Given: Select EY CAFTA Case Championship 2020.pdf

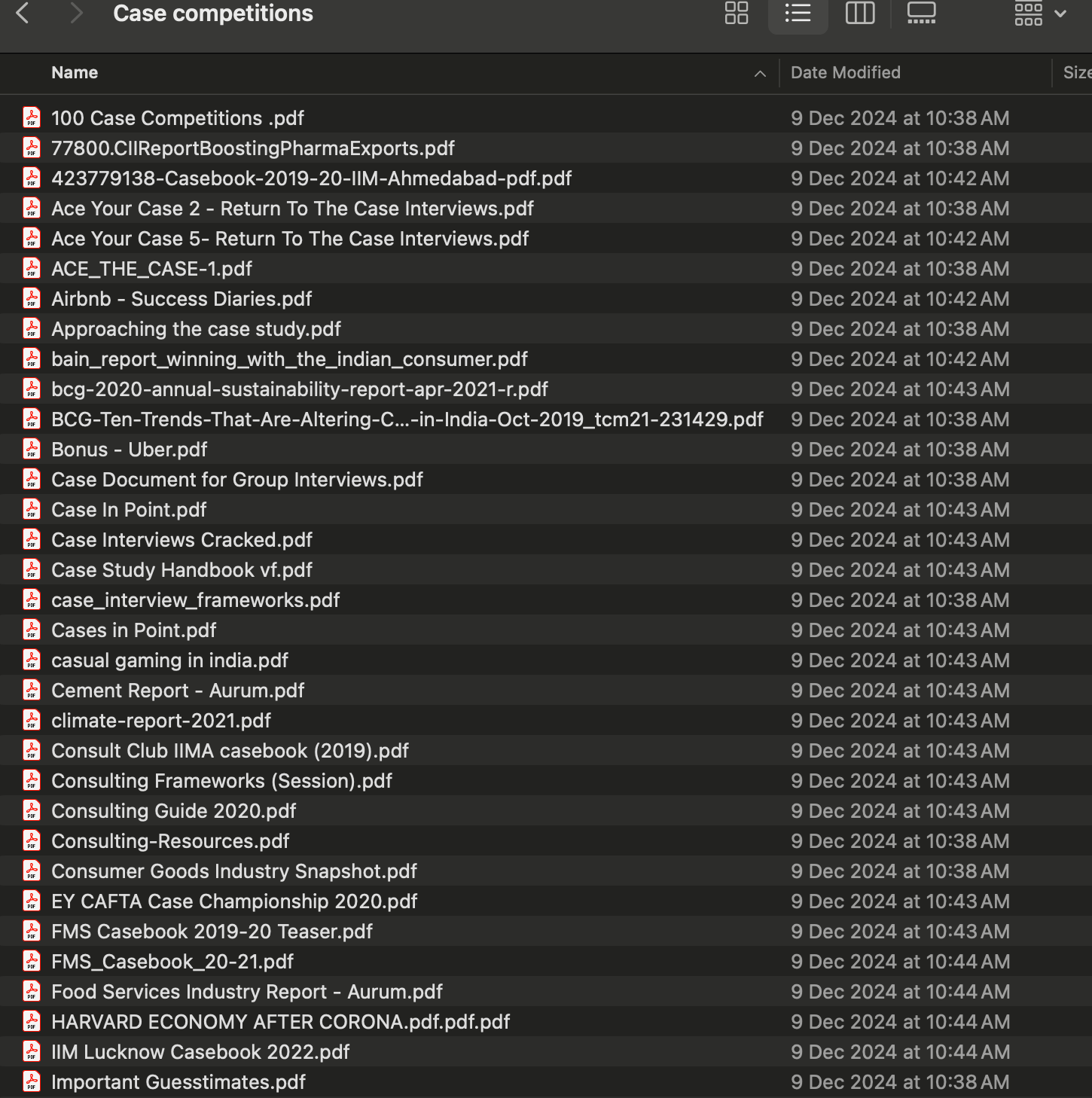Looking at the screenshot, I should point(546,901).
